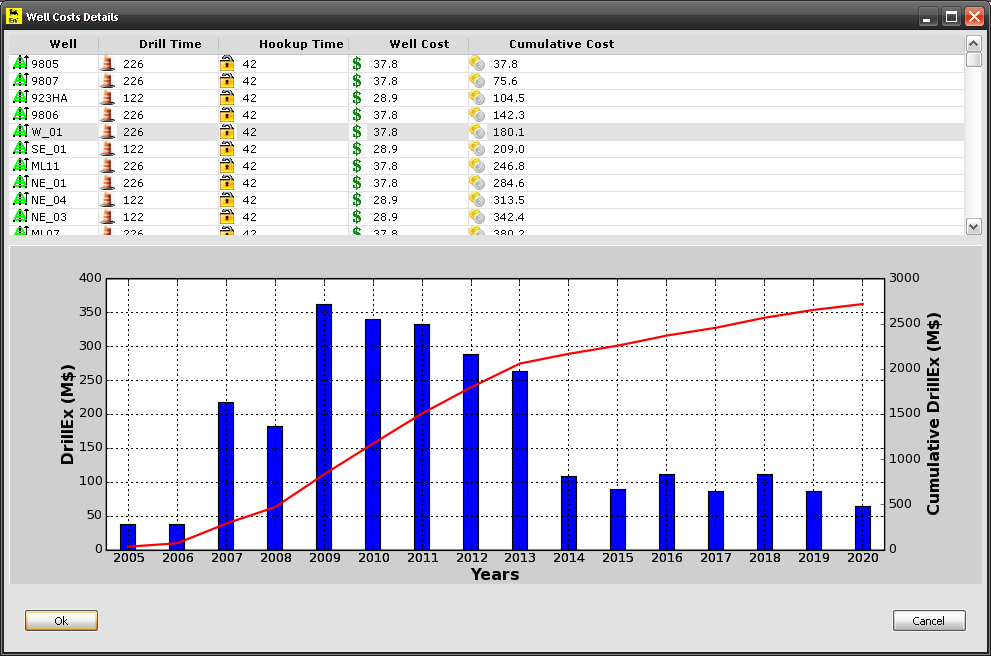Sort by the Drill Time column header
991x656 pixels.
coord(169,44)
